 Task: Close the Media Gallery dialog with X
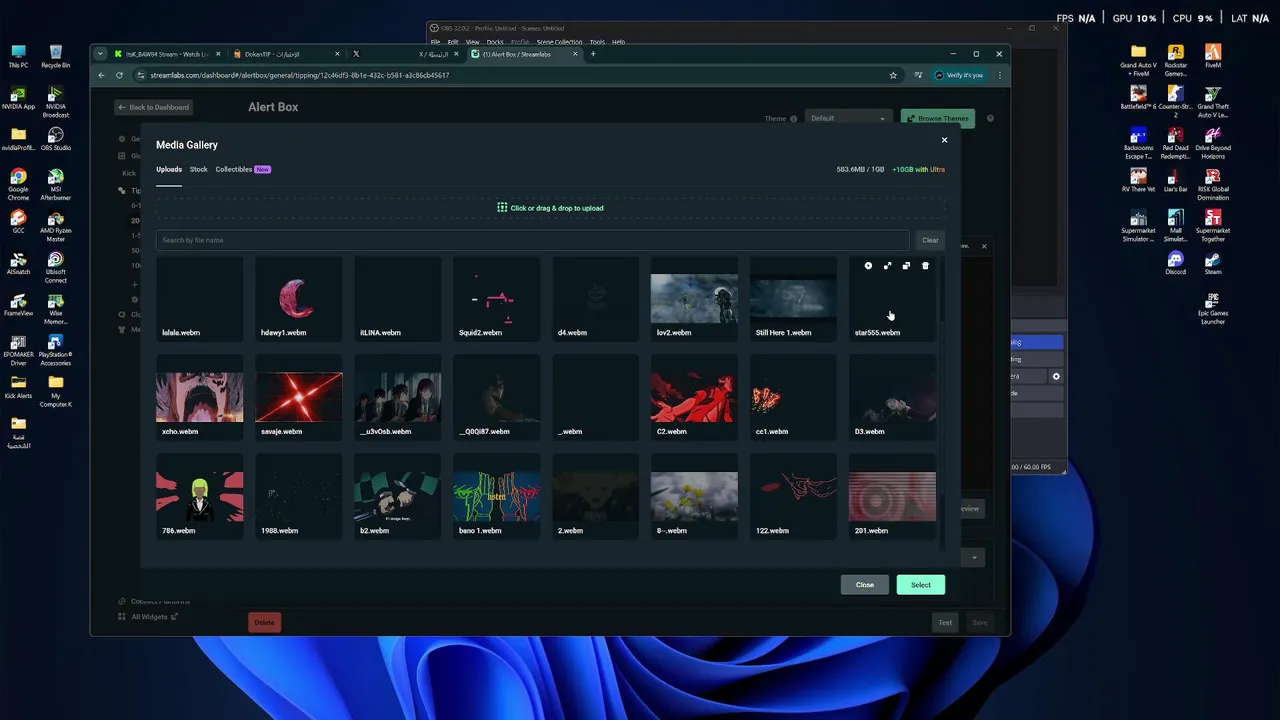[x=944, y=140]
